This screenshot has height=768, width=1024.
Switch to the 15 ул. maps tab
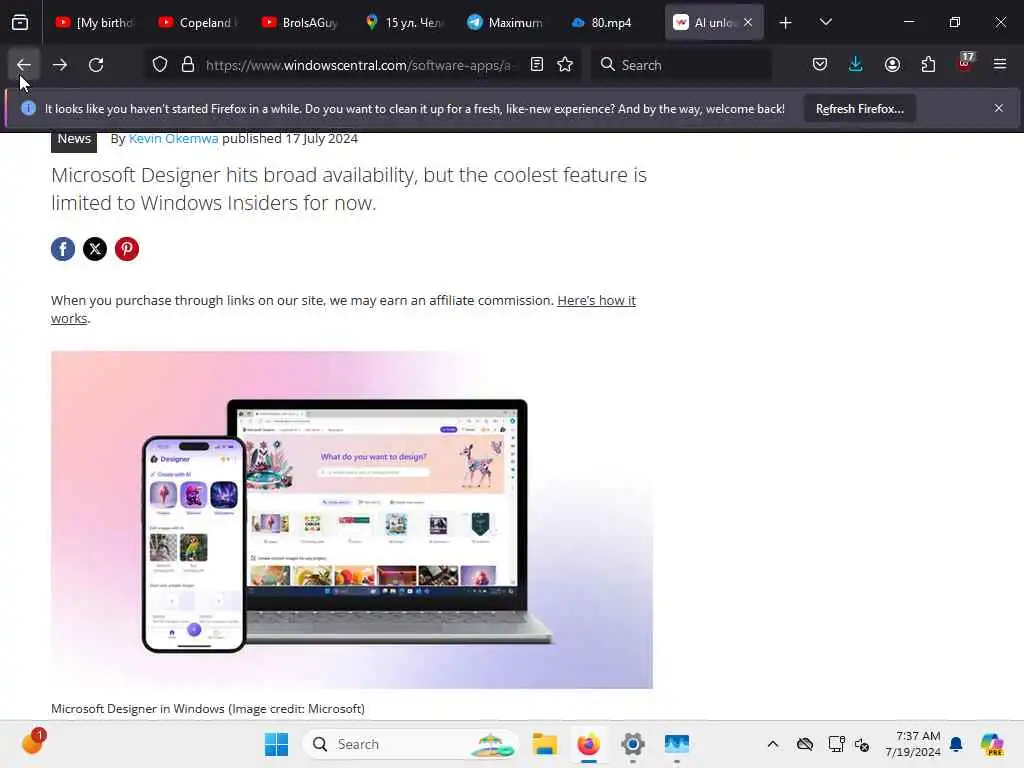405,23
